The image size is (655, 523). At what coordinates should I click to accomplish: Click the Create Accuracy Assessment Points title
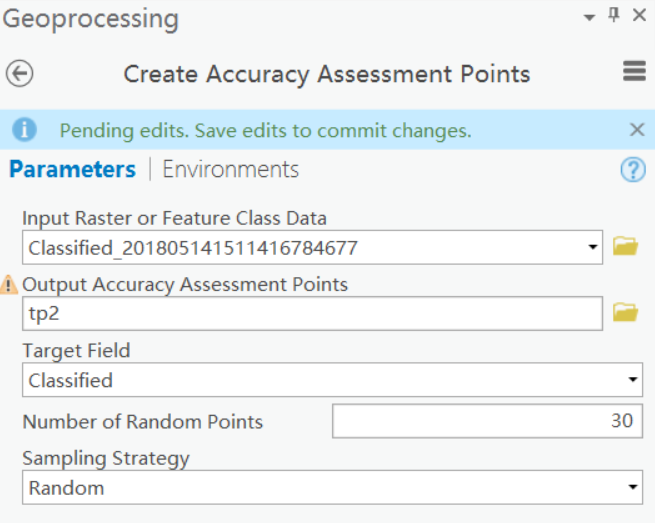(326, 74)
